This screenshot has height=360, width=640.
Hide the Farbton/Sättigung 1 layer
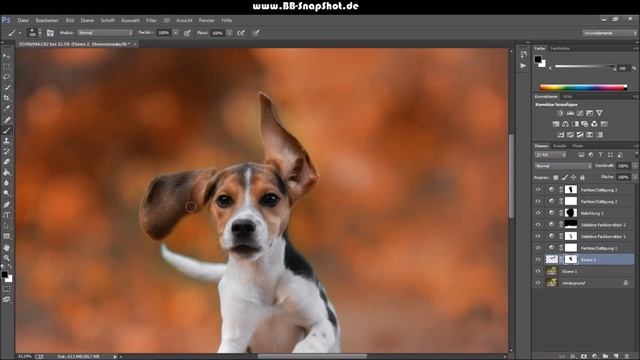538,248
